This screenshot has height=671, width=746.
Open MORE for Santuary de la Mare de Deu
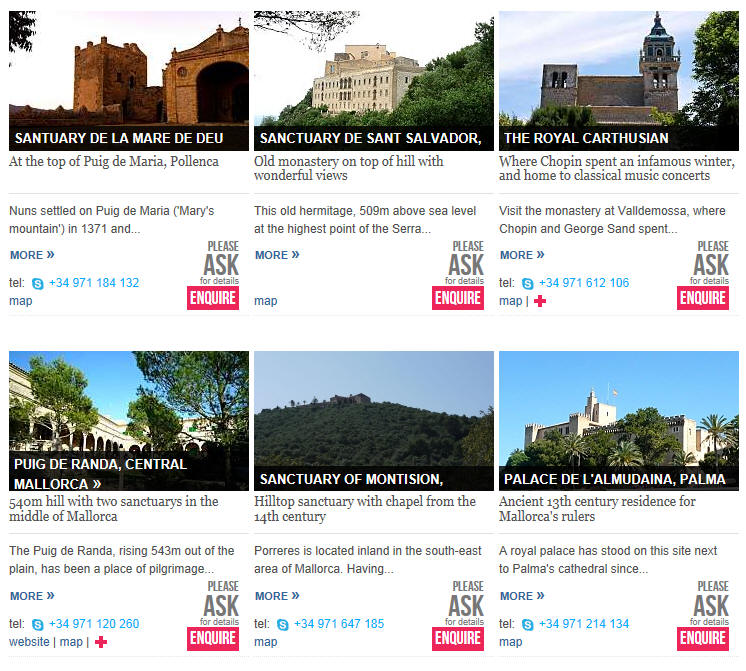coord(32,255)
